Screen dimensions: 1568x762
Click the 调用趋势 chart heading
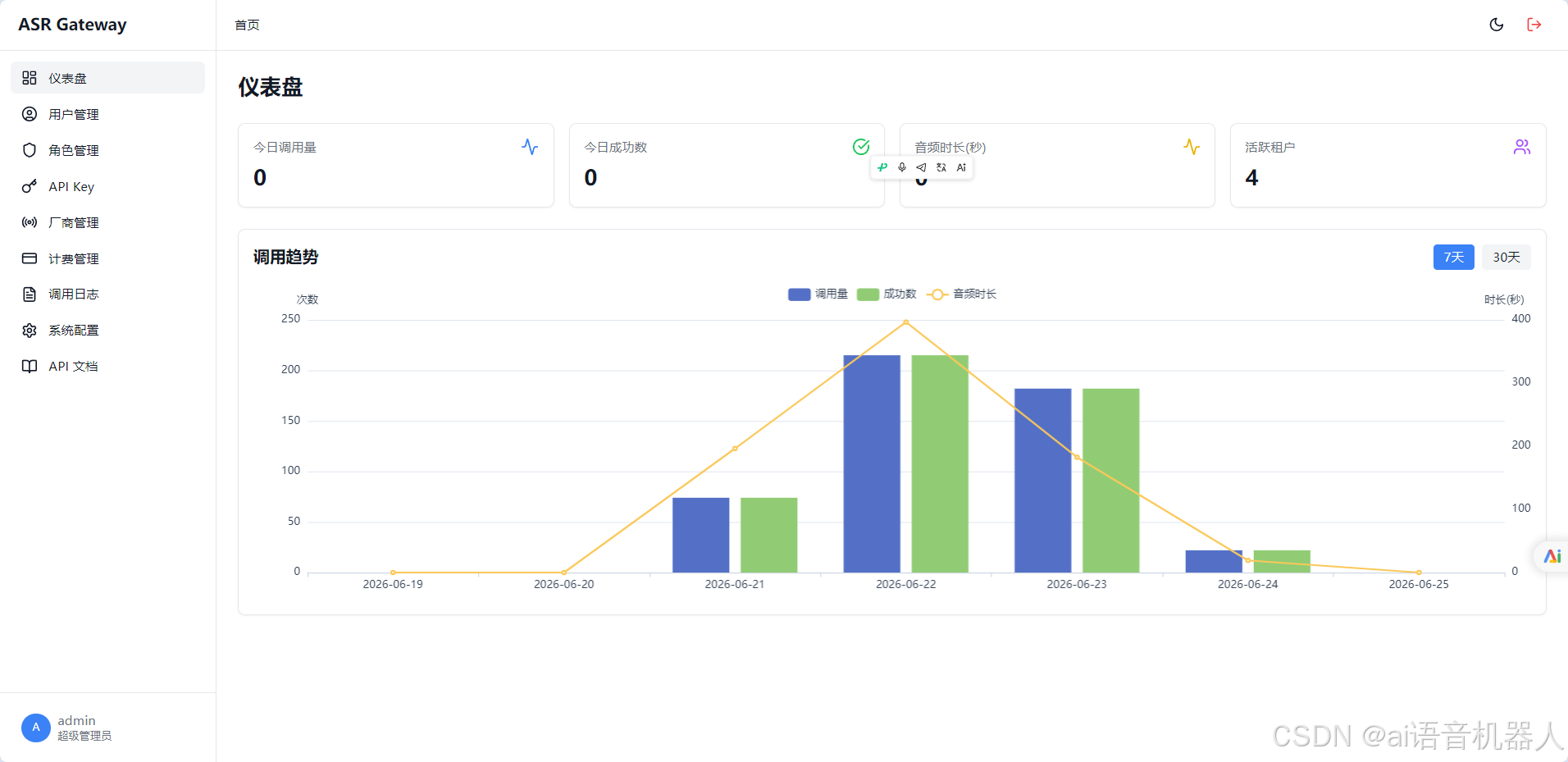285,257
